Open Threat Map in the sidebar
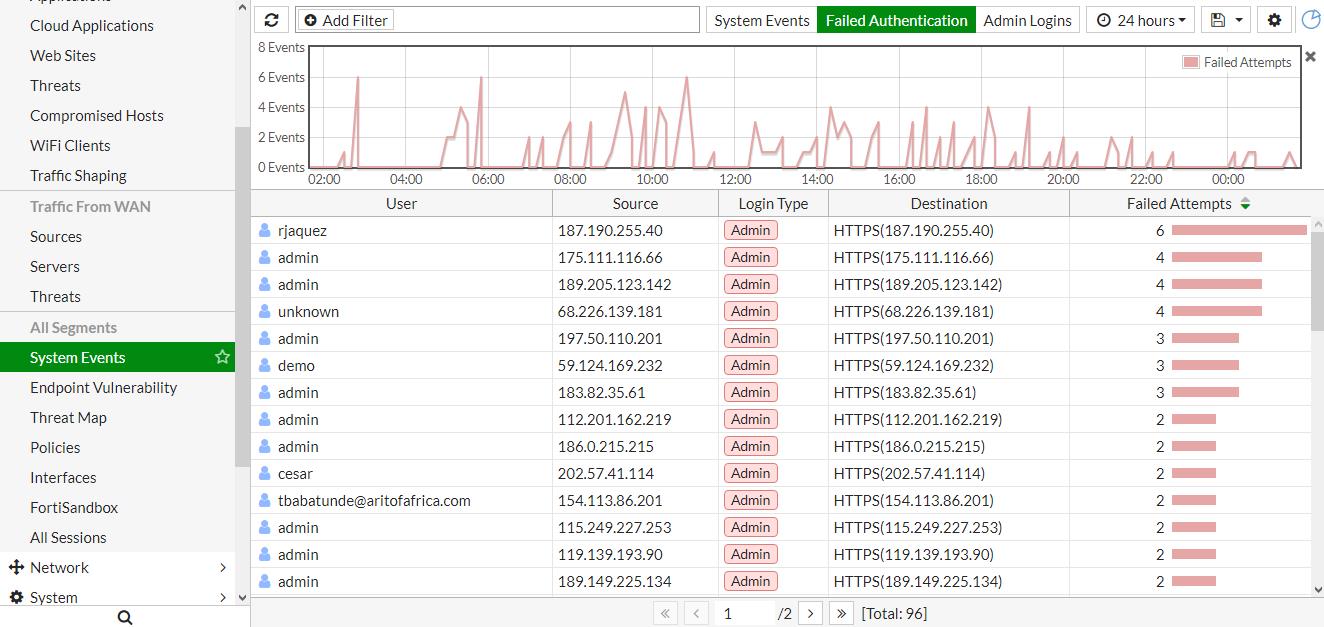The width and height of the screenshot is (1324, 627). click(x=68, y=417)
